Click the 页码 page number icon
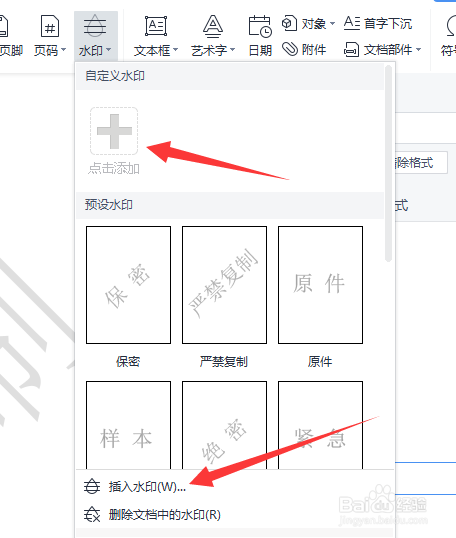 pyautogui.click(x=50, y=26)
